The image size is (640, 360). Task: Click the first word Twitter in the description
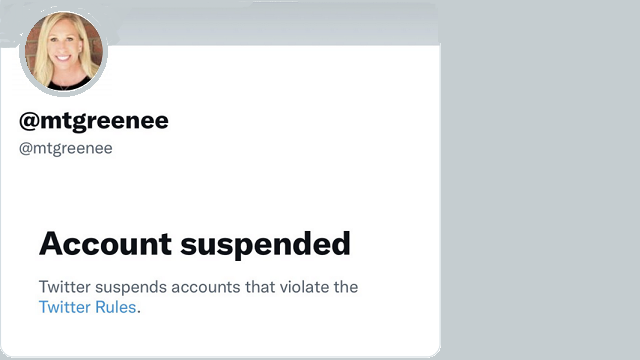[64, 287]
